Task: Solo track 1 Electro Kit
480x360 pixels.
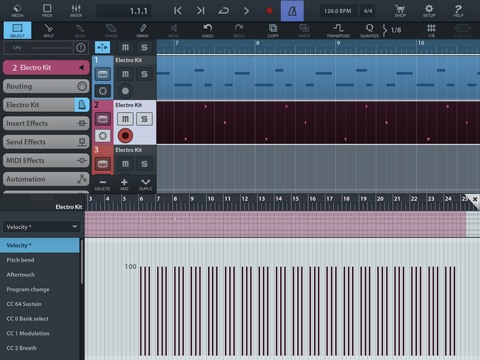Action: (144, 74)
